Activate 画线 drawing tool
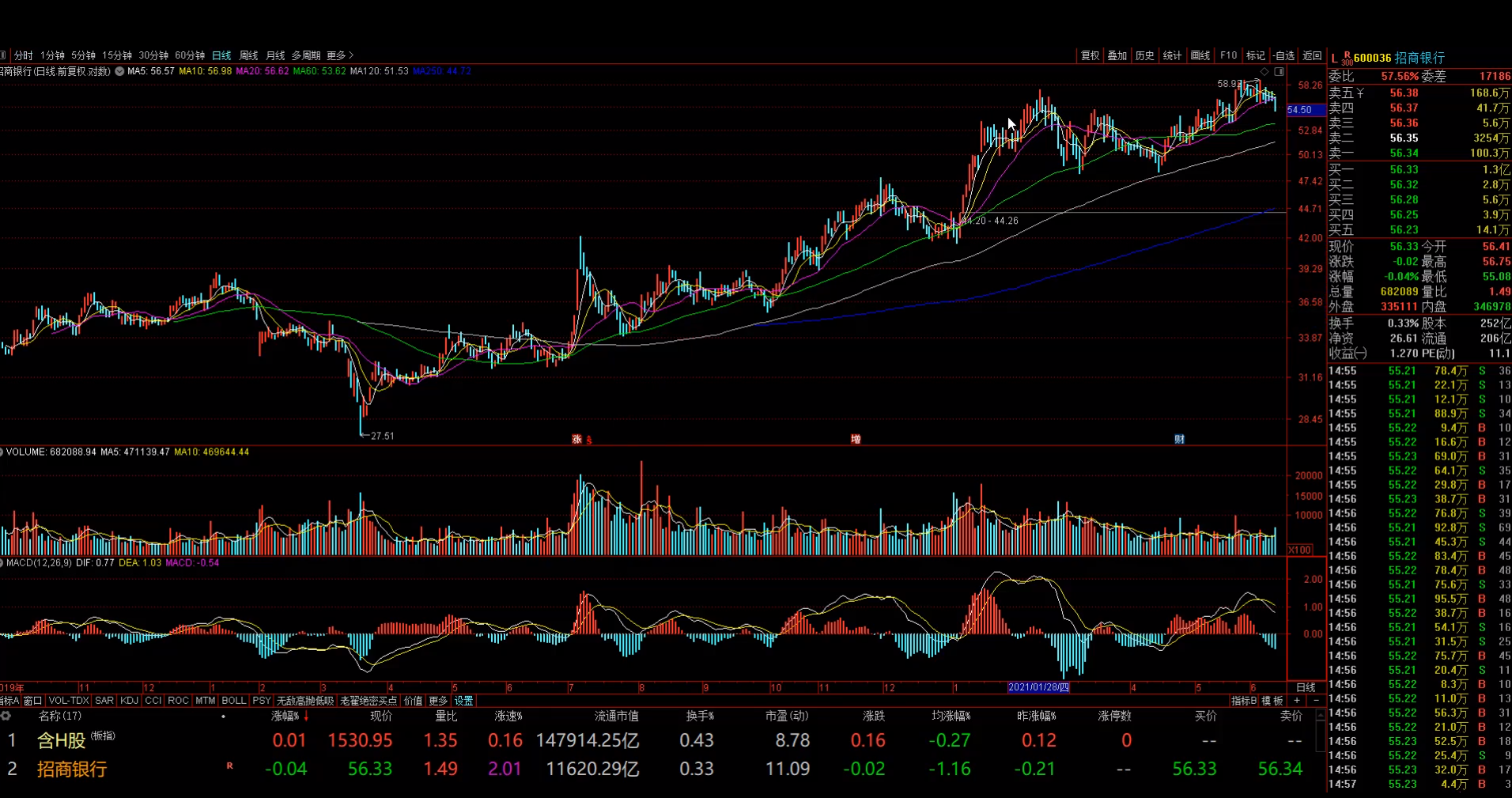Screen dimensions: 1512x798 (1200, 55)
